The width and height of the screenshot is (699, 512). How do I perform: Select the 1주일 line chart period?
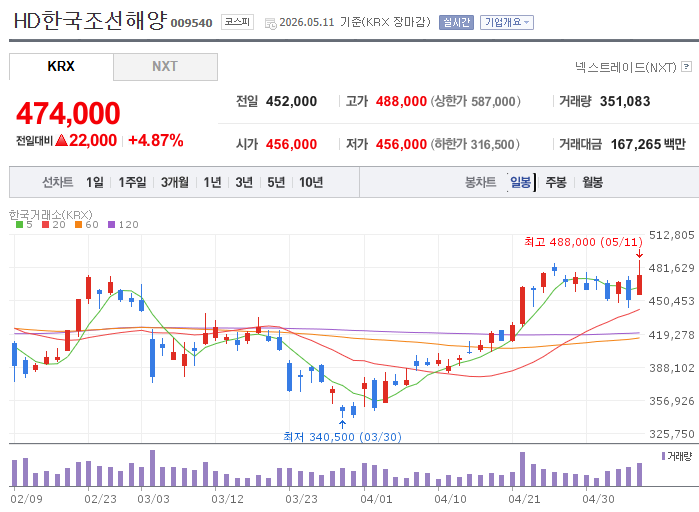point(132,182)
